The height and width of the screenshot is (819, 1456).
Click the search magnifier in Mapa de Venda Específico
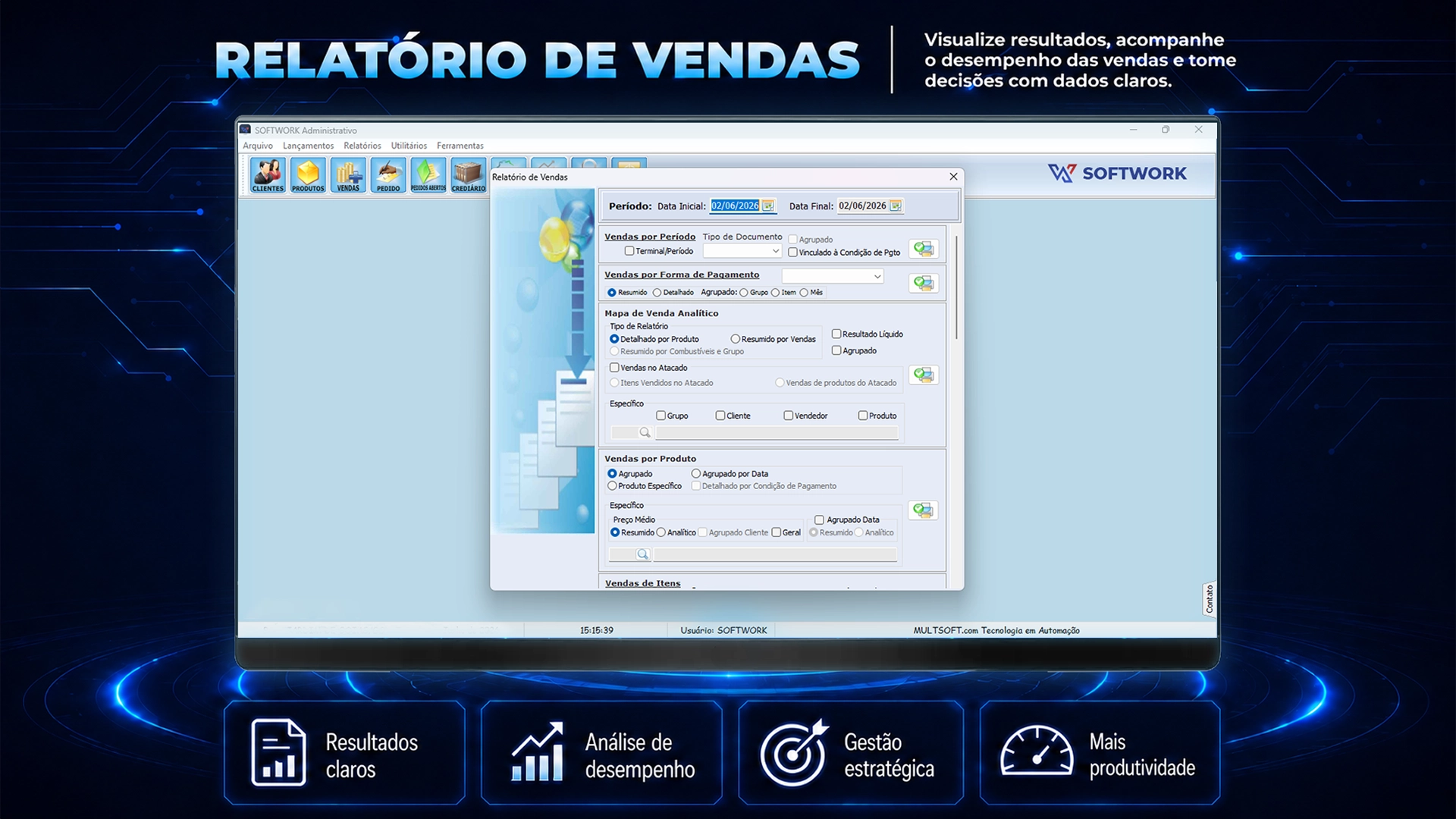[645, 432]
